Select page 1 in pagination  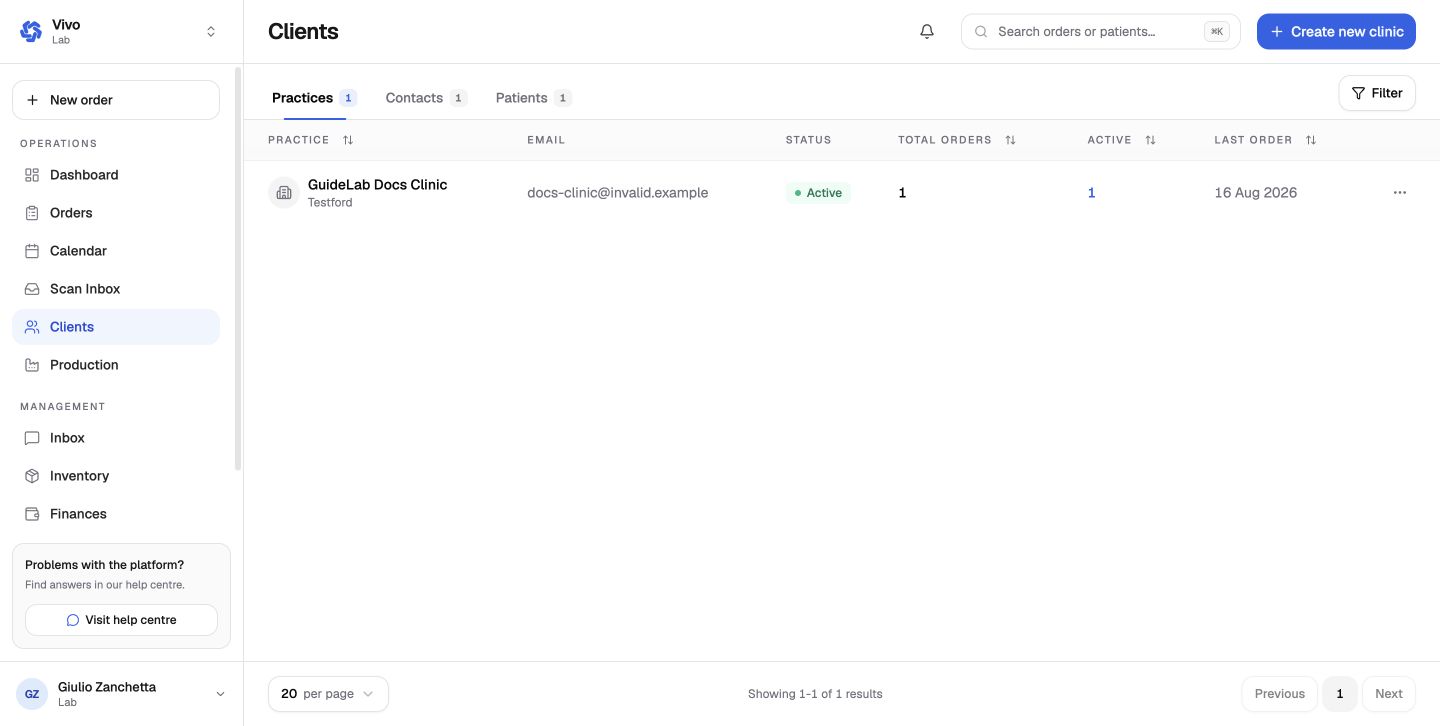point(1340,694)
